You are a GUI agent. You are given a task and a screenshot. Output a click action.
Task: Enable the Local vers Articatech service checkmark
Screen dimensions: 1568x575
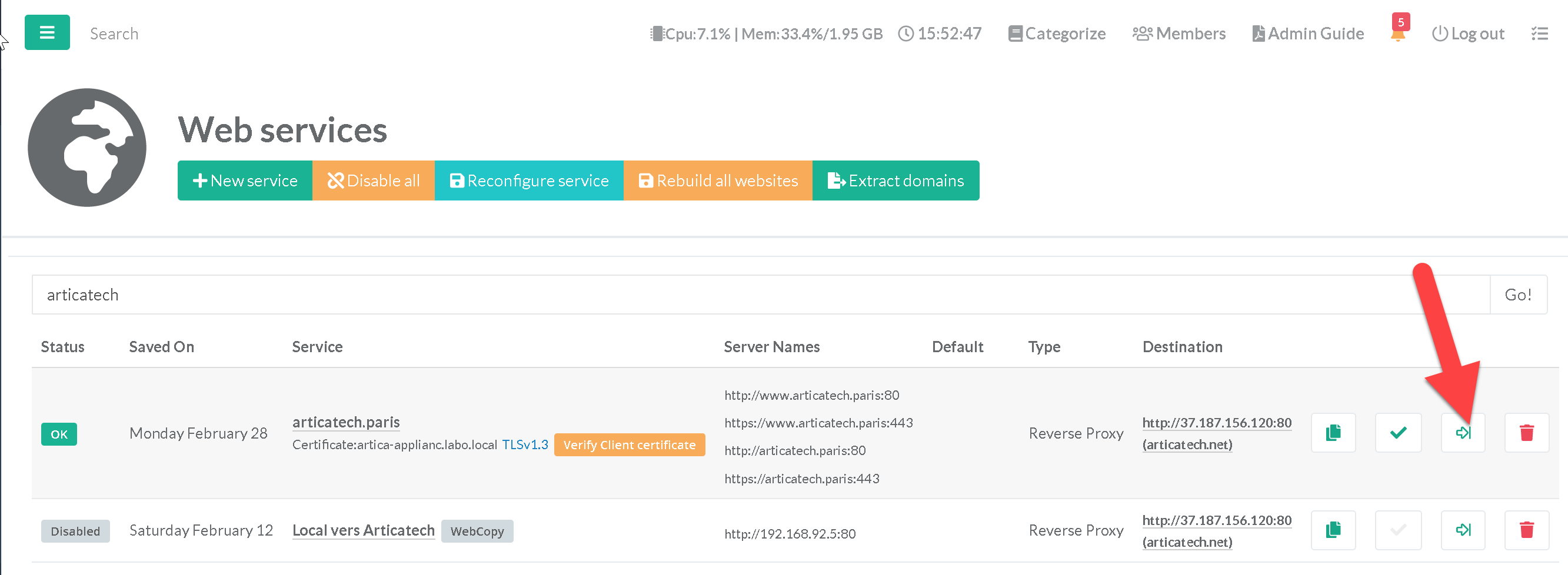point(1398,530)
